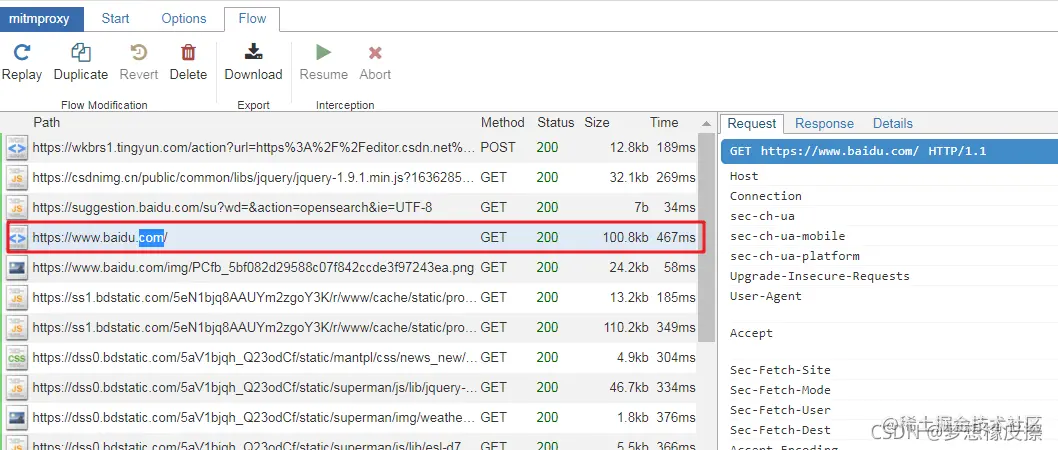This screenshot has height=450, width=1058.
Task: Click the Sec-Fetch-Site header name
Action: 780,370
